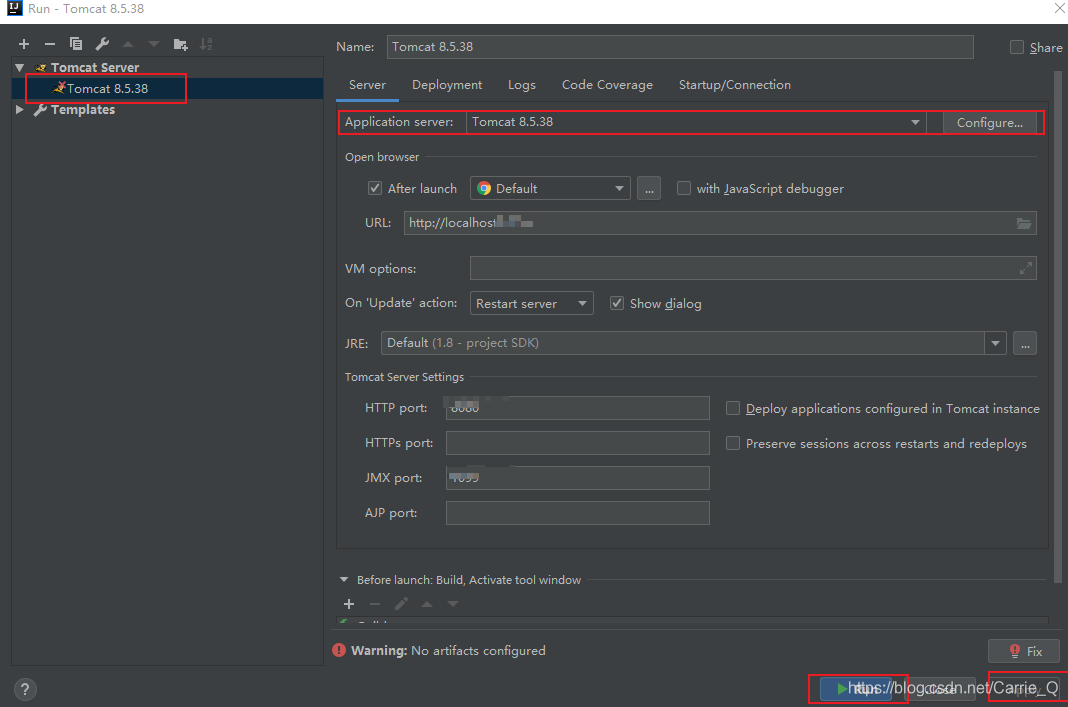Remove configuration with minus icon
This screenshot has height=707, width=1068.
50,44
